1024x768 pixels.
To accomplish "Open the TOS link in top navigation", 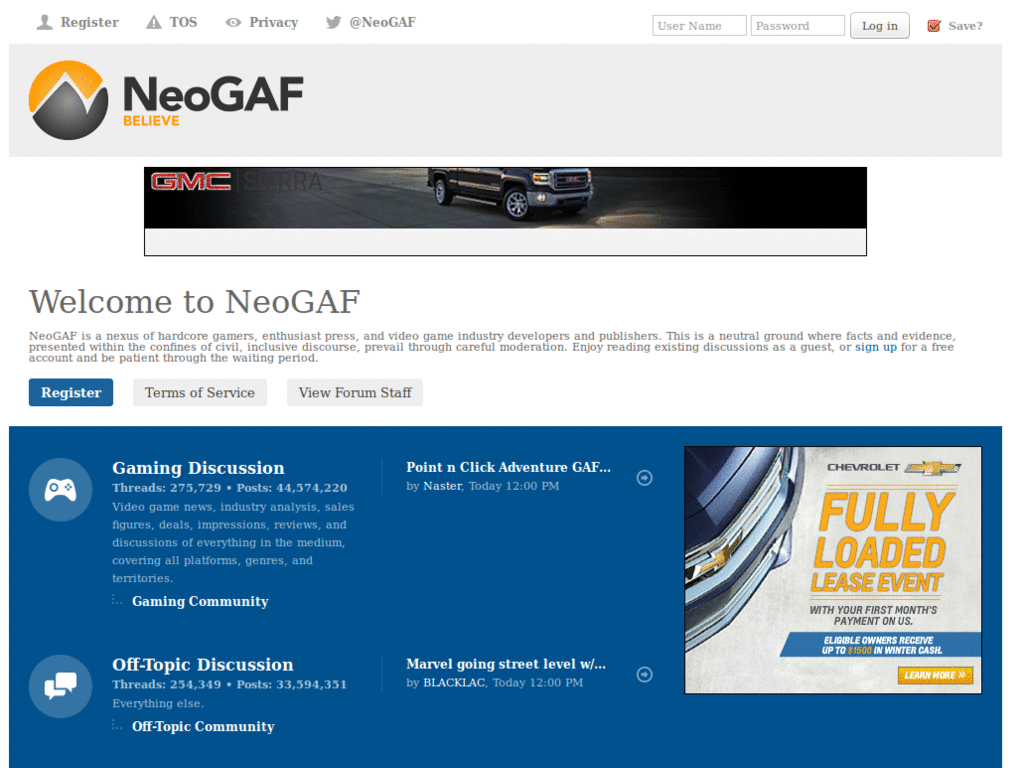I will 183,22.
